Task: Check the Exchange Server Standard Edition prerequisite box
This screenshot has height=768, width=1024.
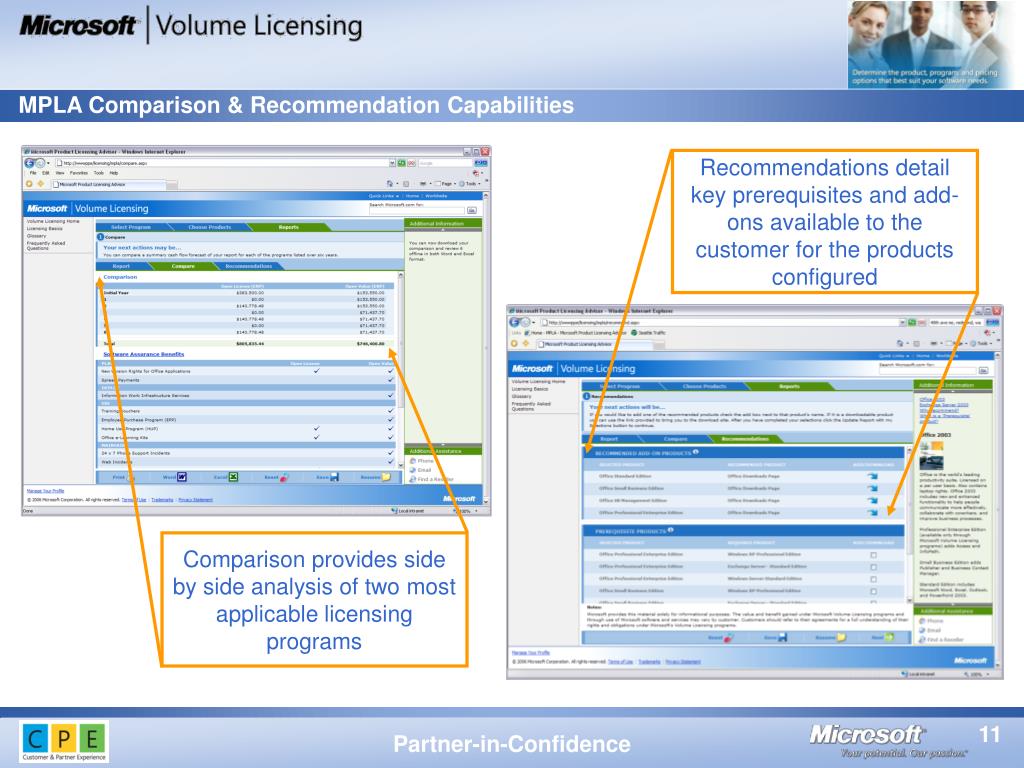Action: 874,567
